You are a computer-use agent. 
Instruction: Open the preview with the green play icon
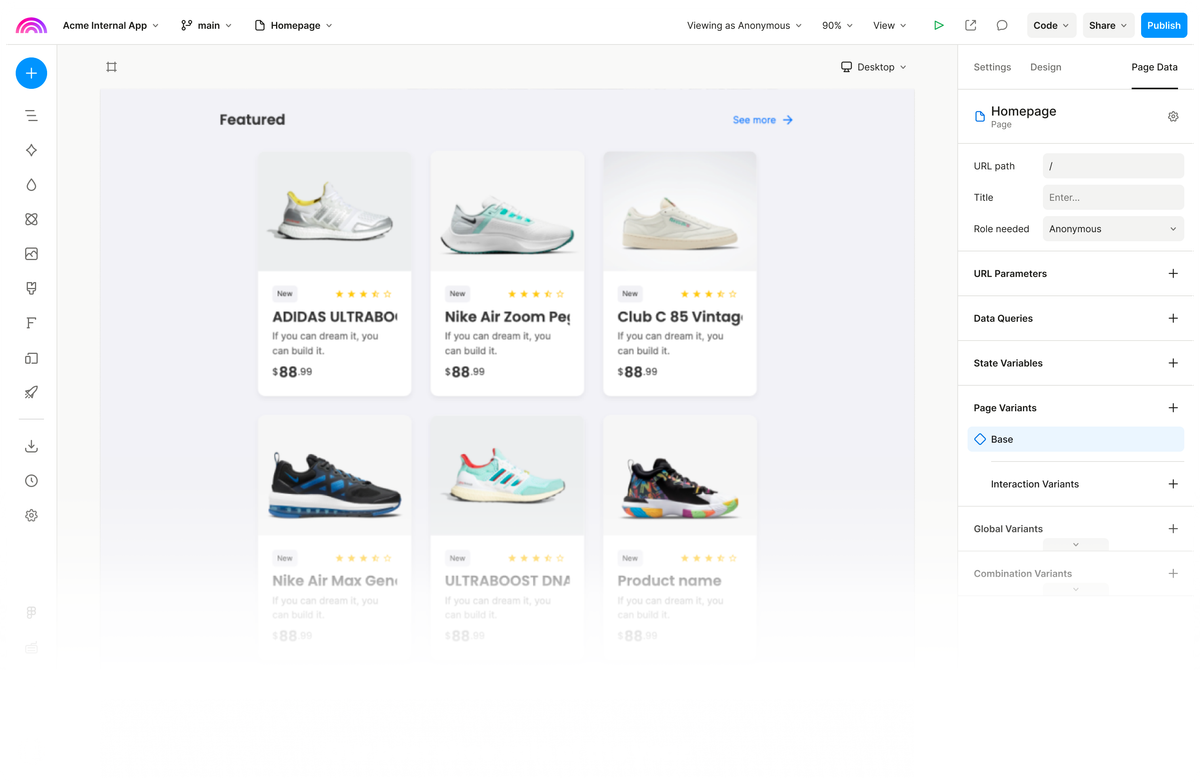click(939, 25)
